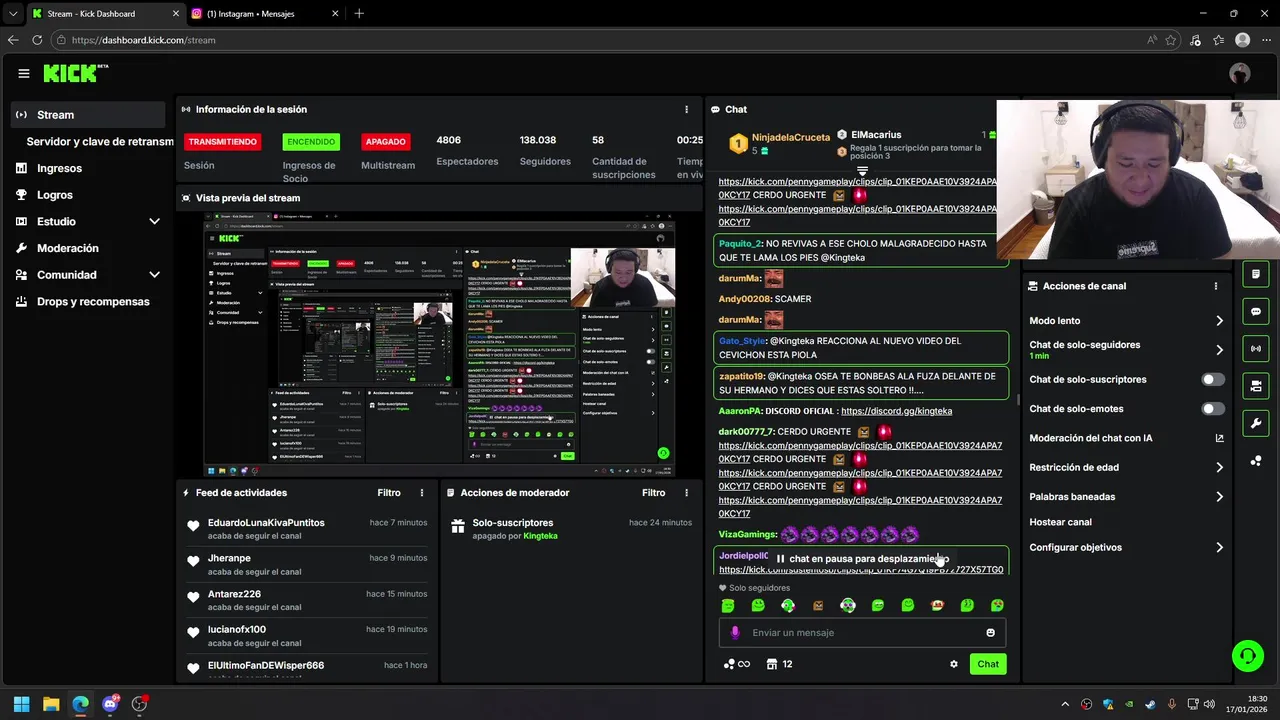Click the purple microphone icon in the message box

click(735, 633)
